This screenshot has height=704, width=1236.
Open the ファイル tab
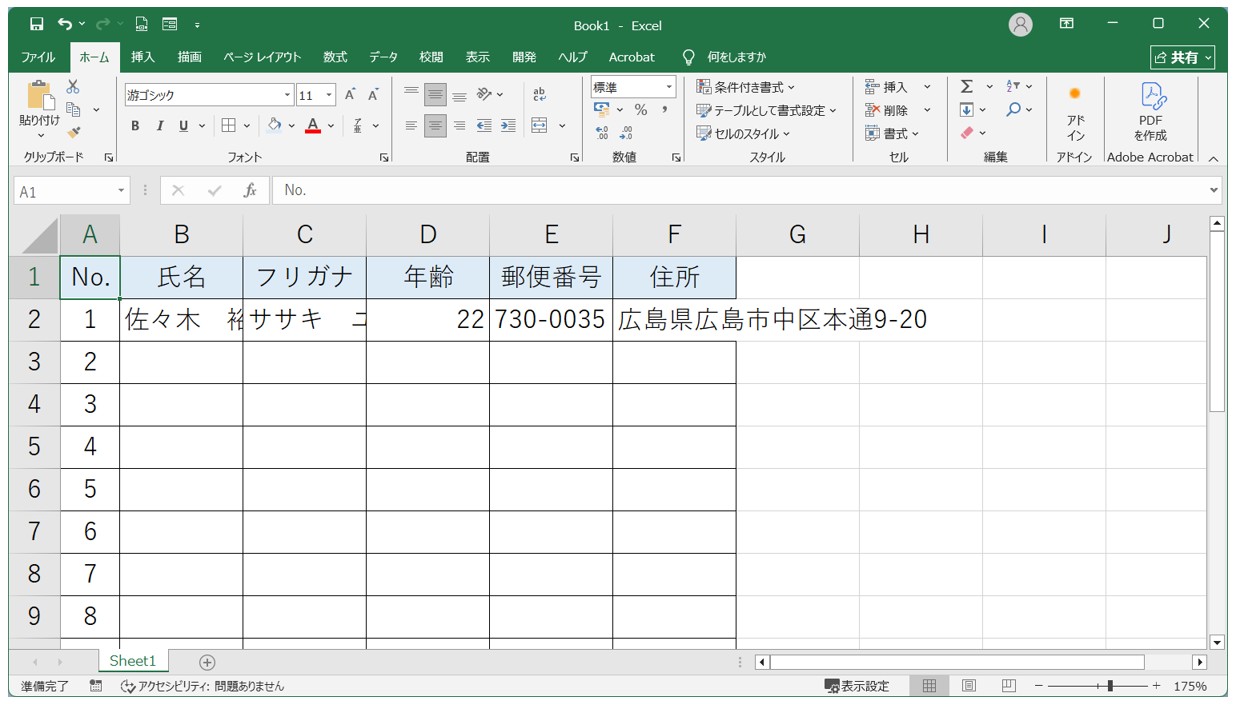pos(38,57)
